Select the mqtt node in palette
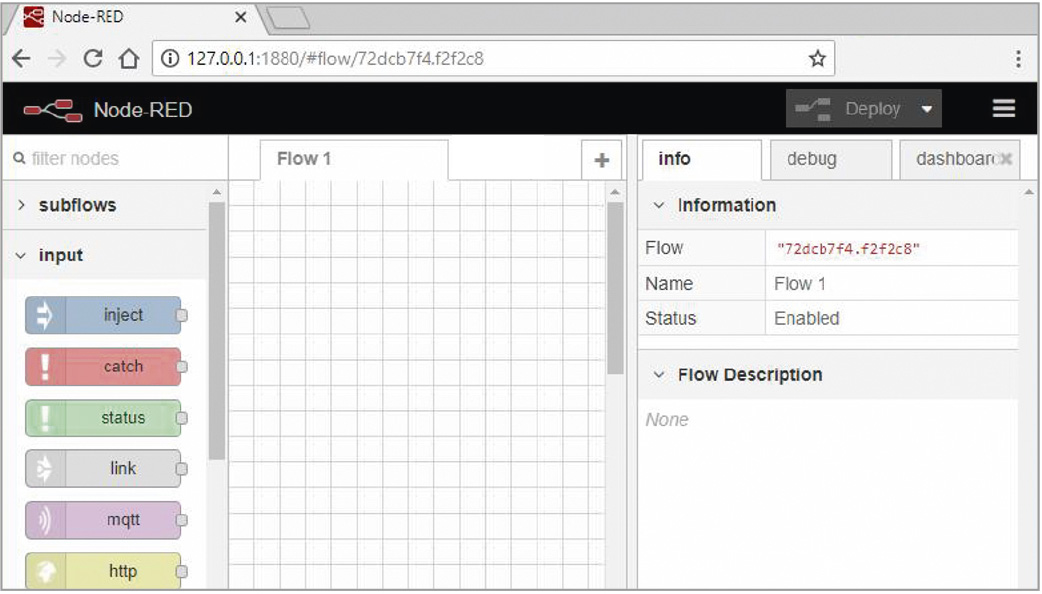This screenshot has width=1042, height=594. point(103,520)
